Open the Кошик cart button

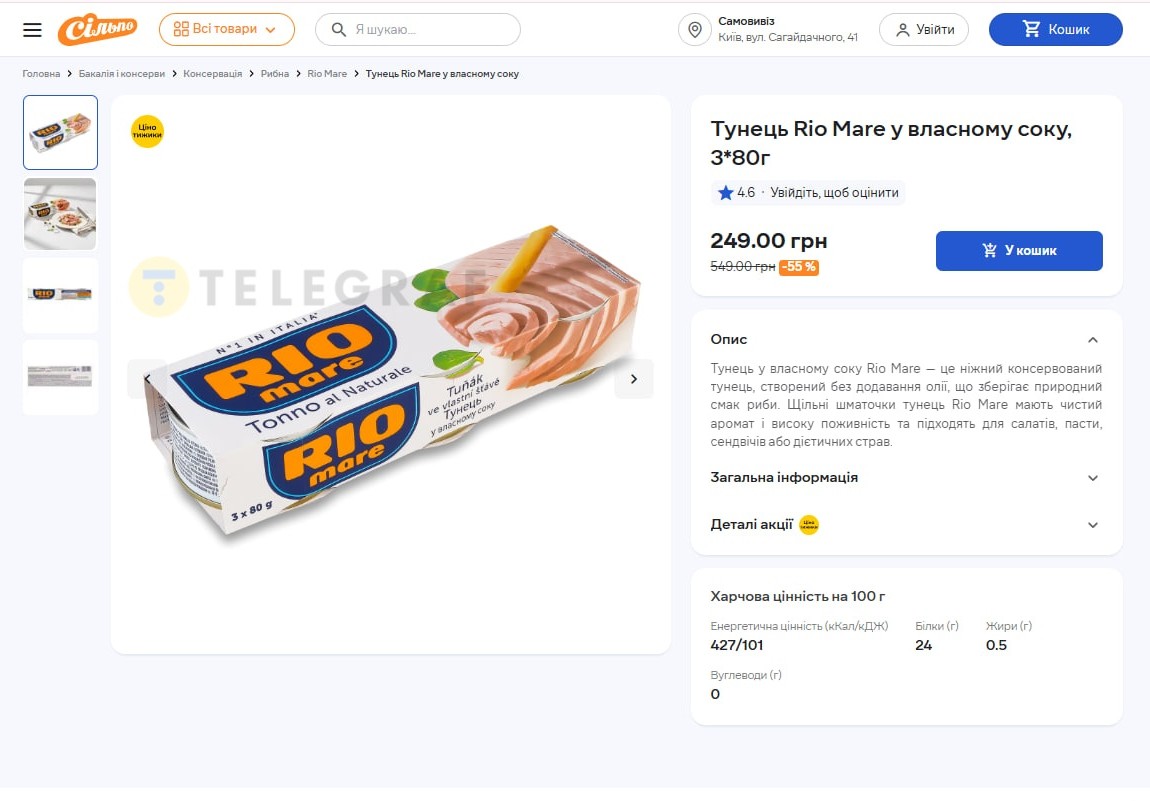1055,30
